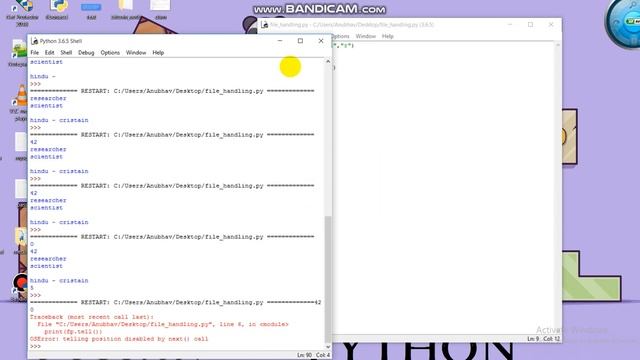Minimize the Python 3.6.5 Shell window
The image size is (640, 360).
pos(280,41)
